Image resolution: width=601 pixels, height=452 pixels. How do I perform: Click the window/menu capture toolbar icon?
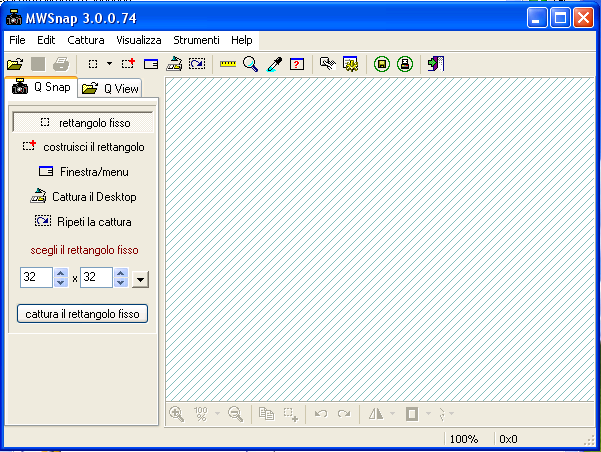point(151,64)
